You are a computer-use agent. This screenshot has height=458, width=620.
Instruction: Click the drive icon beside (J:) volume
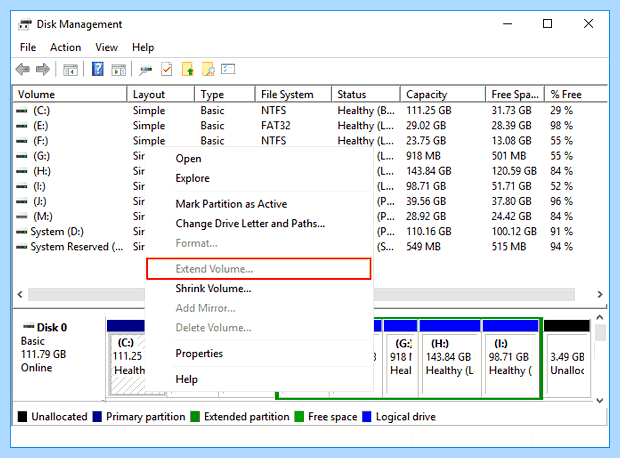(x=22, y=201)
